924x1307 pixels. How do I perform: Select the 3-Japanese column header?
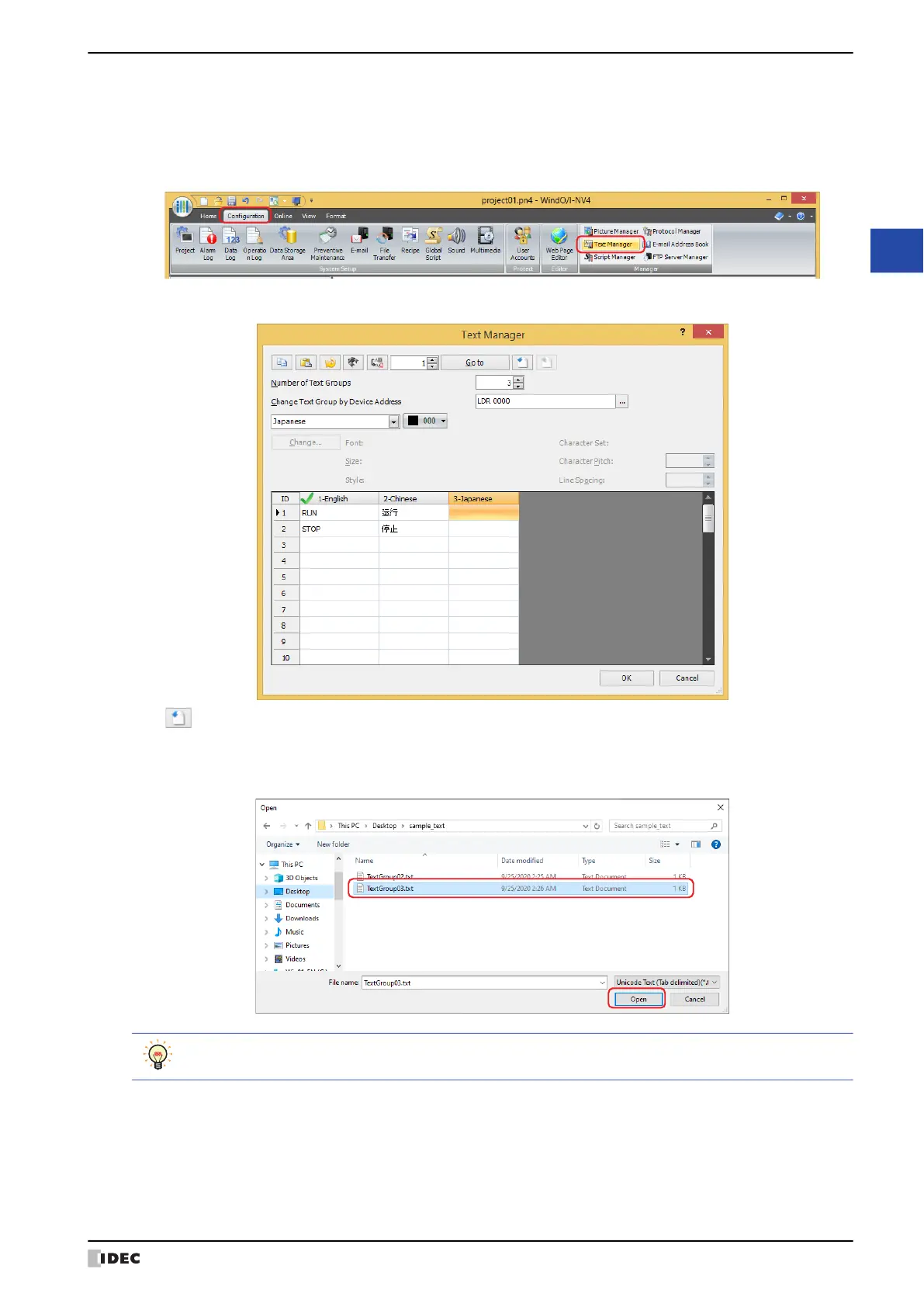(x=483, y=498)
